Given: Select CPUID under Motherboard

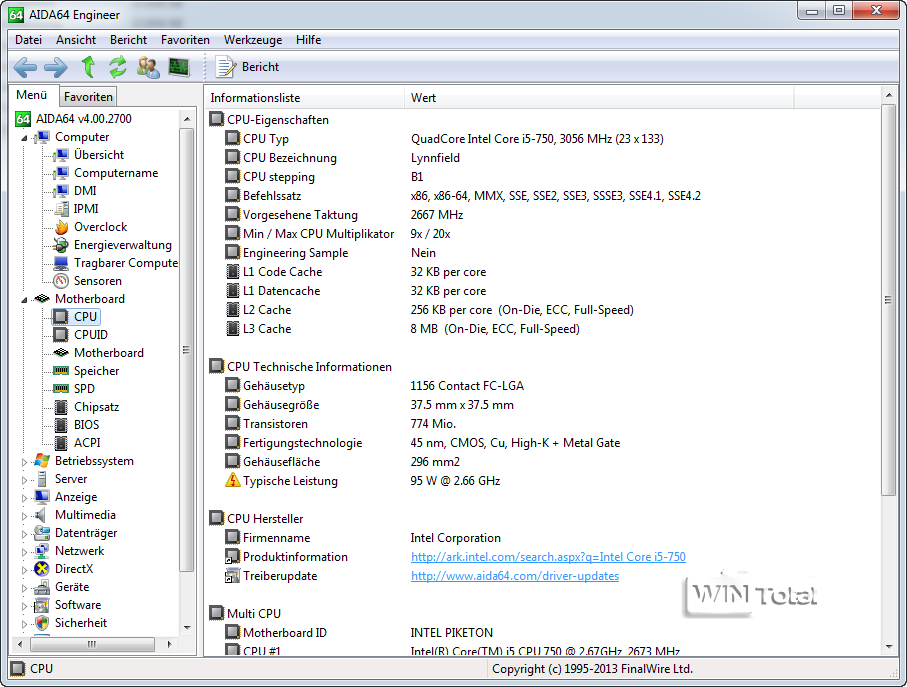Looking at the screenshot, I should coord(90,335).
